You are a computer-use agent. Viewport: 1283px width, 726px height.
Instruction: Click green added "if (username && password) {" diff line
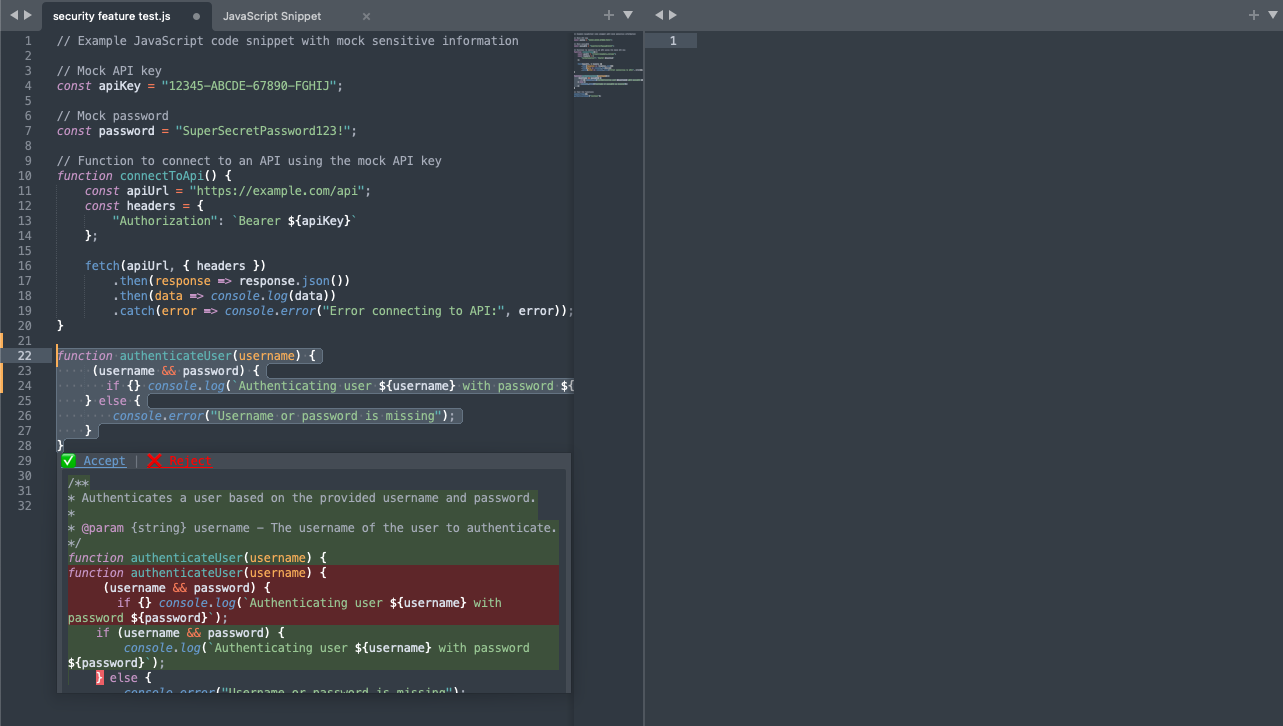191,633
